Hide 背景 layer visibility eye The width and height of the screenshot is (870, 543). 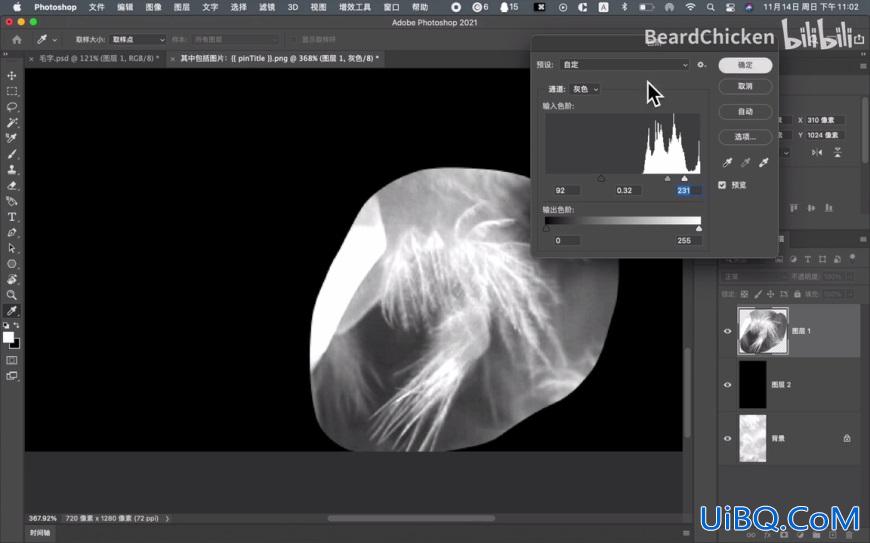[727, 438]
